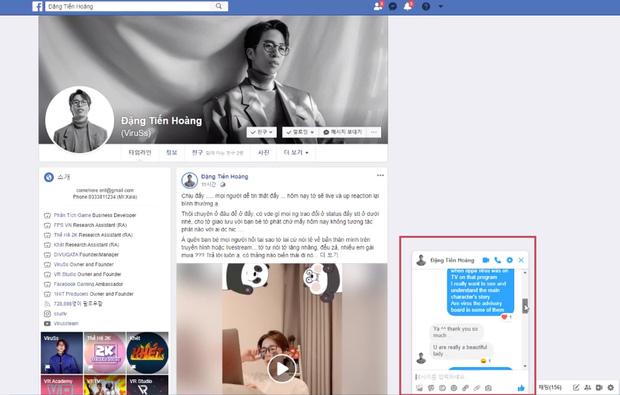Play the video in the post
Viewport: 620px width, 395px height.
(282, 369)
